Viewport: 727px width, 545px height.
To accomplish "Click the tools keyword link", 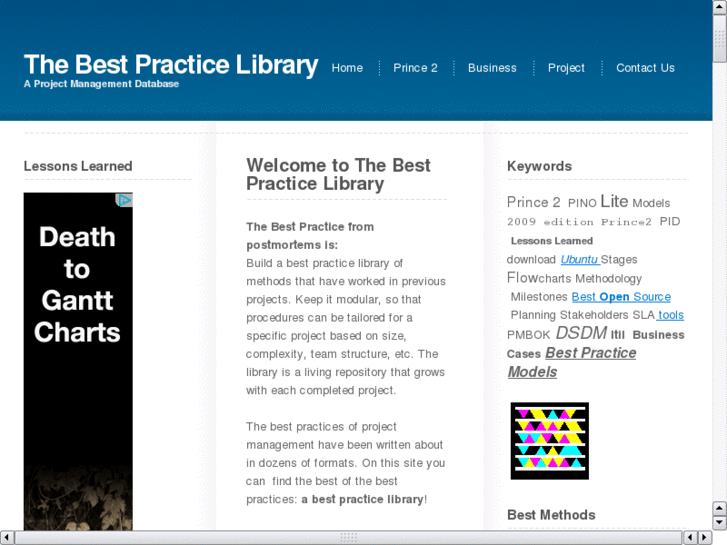I will 671,315.
